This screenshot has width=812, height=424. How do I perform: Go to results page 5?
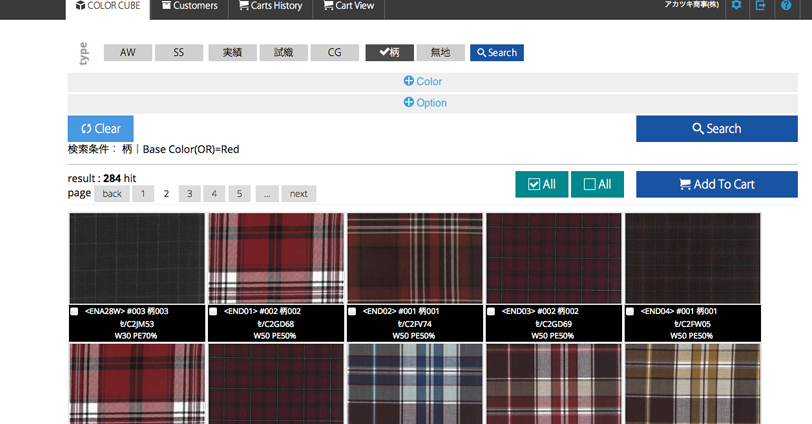pos(239,194)
